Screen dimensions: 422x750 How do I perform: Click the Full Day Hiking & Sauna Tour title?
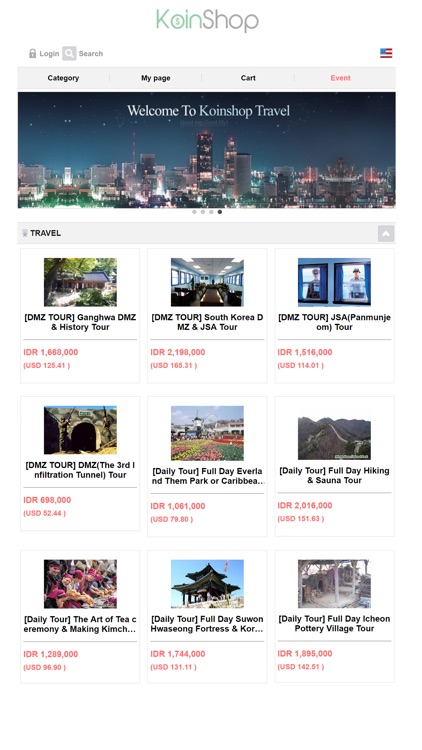[334, 475]
